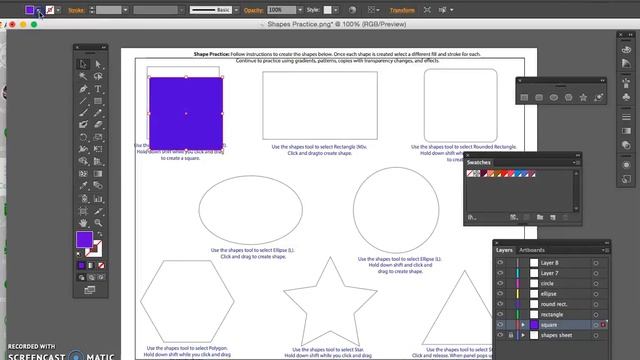Select the Eyedropper tool
Viewport: 640px width, 360px height.
click(83, 186)
